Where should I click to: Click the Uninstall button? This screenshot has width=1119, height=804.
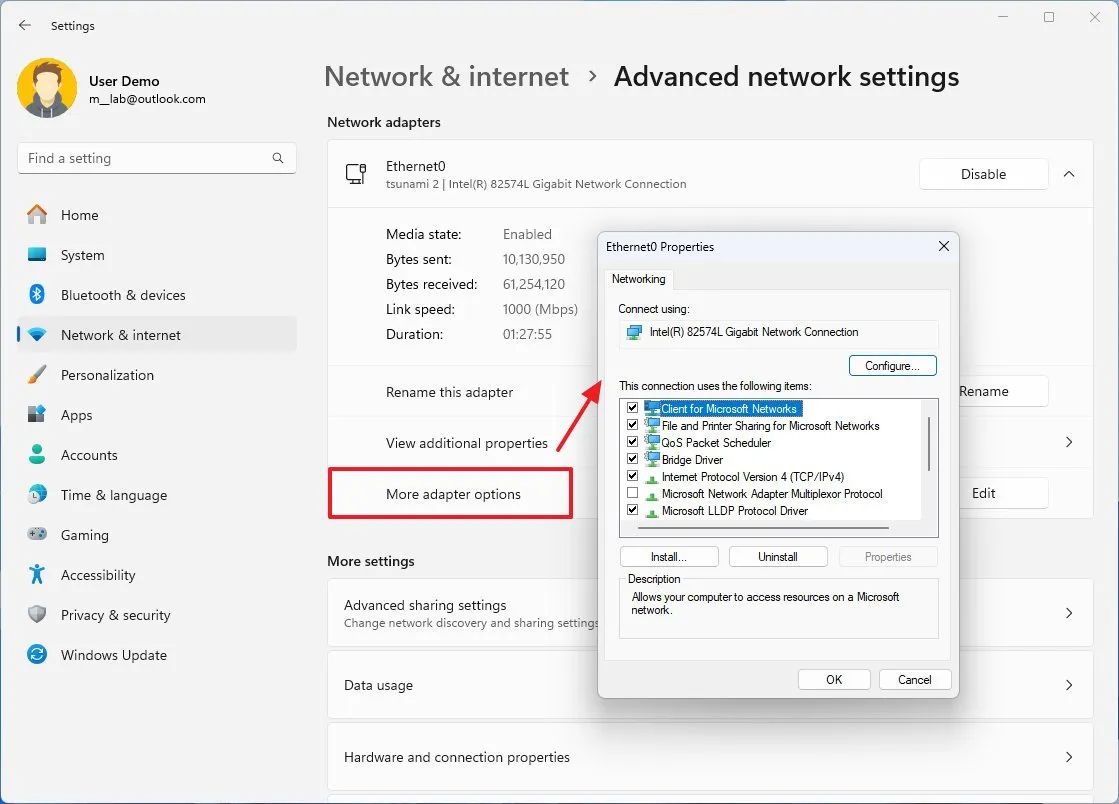click(x=778, y=556)
